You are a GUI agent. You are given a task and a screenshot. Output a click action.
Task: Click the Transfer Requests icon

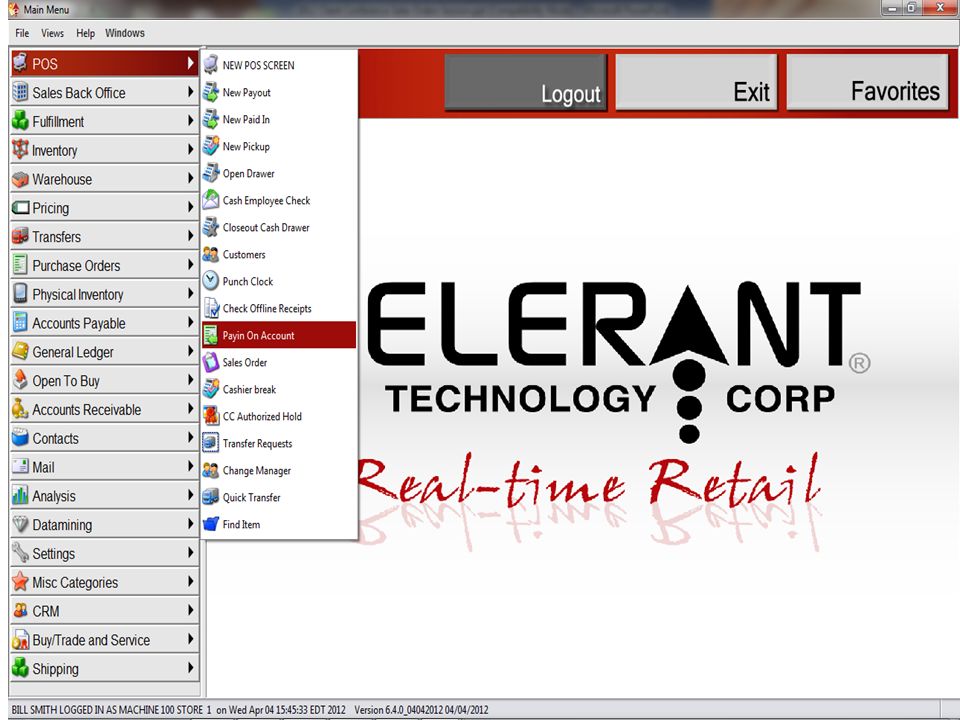pos(211,443)
